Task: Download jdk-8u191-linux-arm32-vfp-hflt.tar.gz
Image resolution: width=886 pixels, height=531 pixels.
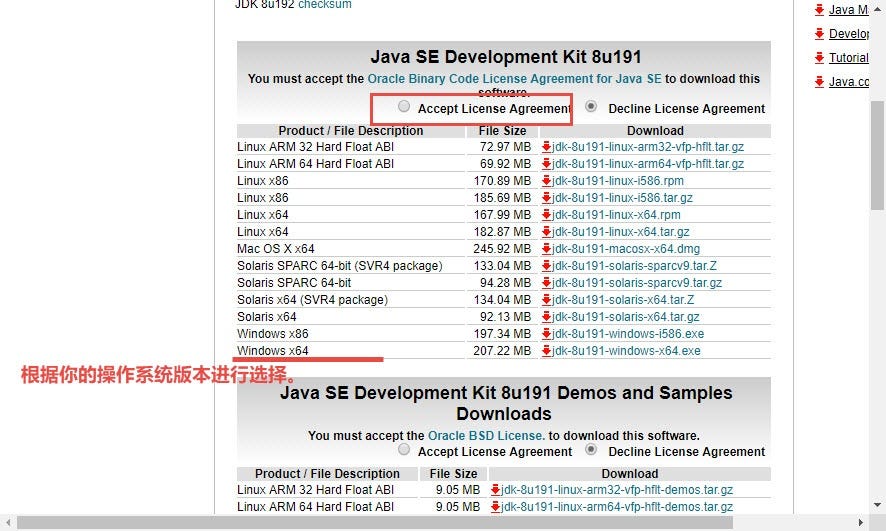Action: (648, 147)
